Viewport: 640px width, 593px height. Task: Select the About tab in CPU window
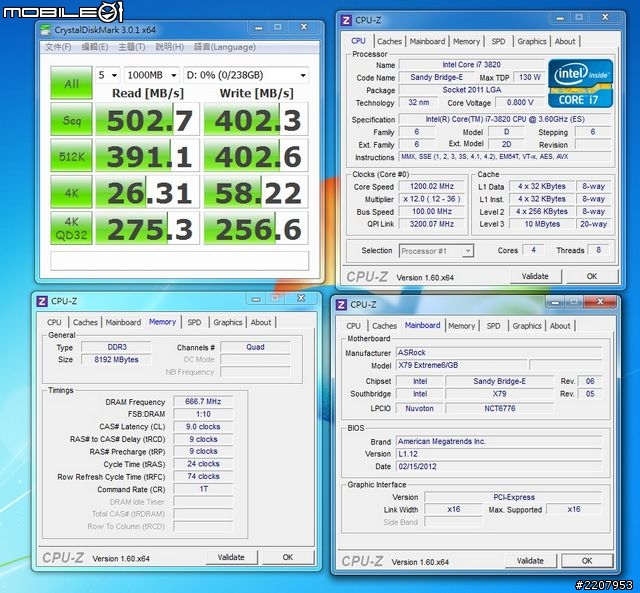[x=565, y=41]
